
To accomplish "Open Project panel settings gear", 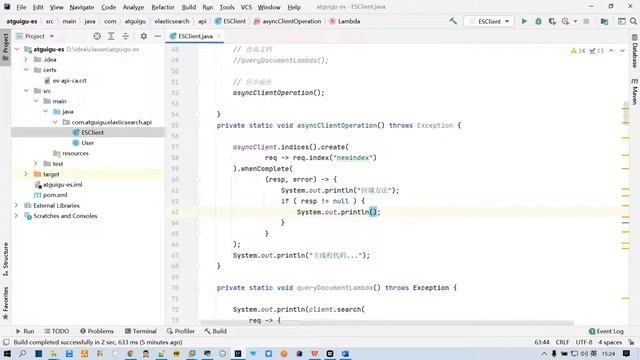I will pos(144,36).
